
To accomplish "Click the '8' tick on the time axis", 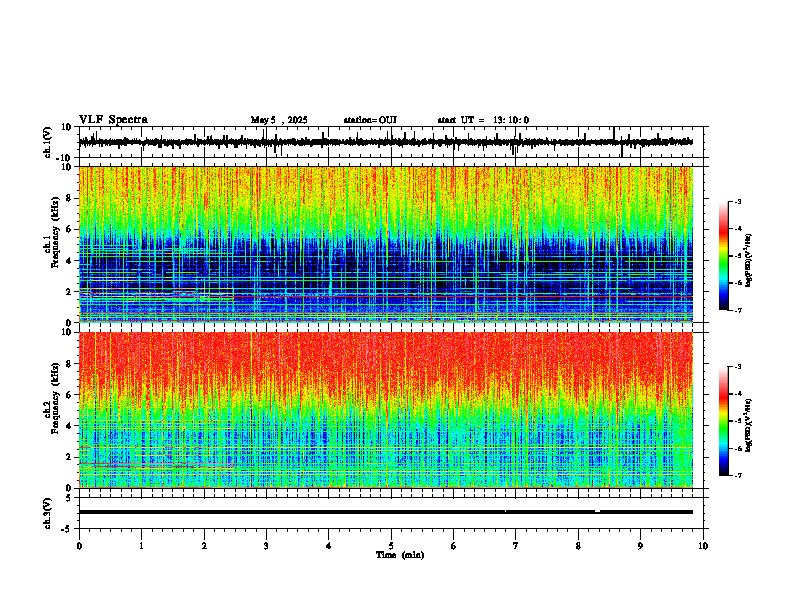I will coord(578,546).
